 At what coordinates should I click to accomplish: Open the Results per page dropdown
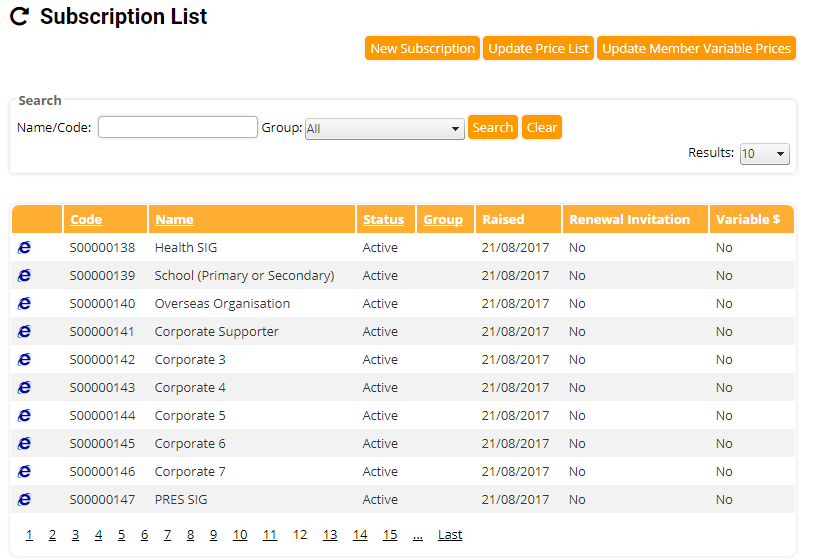pyautogui.click(x=764, y=154)
